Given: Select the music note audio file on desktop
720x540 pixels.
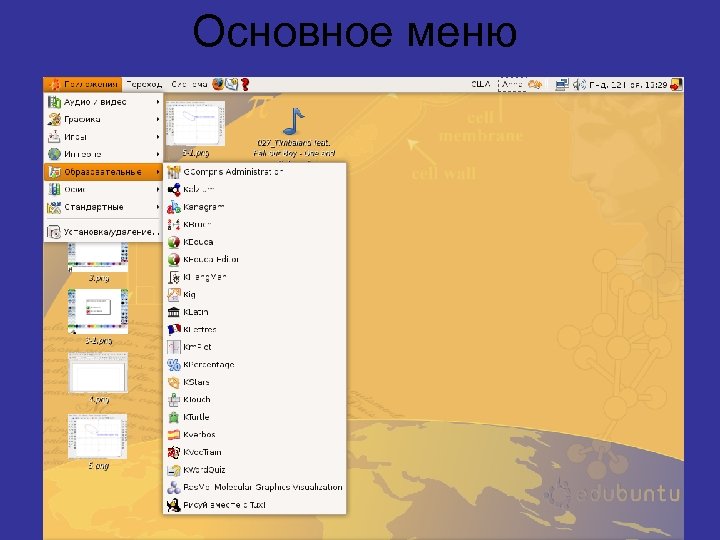Looking at the screenshot, I should 294,121.
